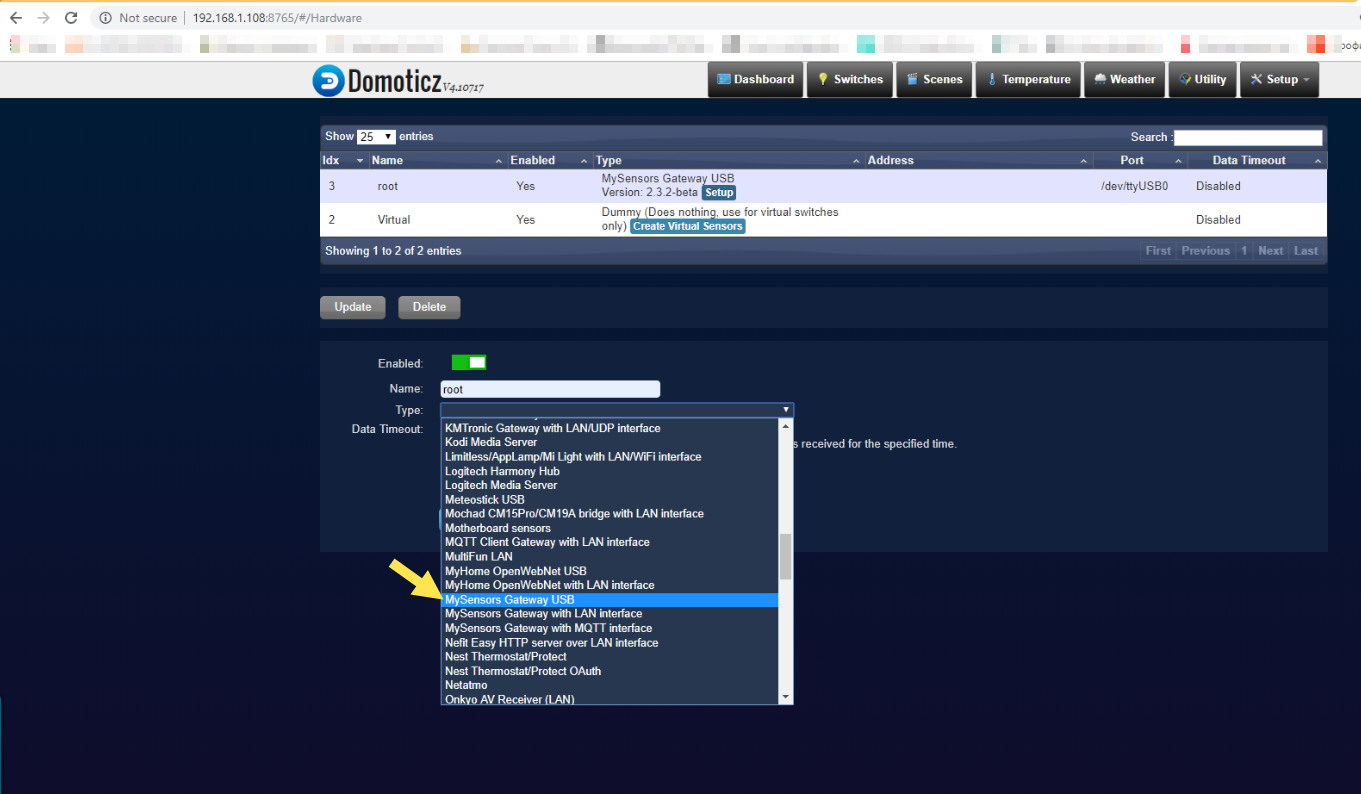Screen dimensions: 1361x794
Task: Click the Domoticz logo icon
Action: (328, 81)
